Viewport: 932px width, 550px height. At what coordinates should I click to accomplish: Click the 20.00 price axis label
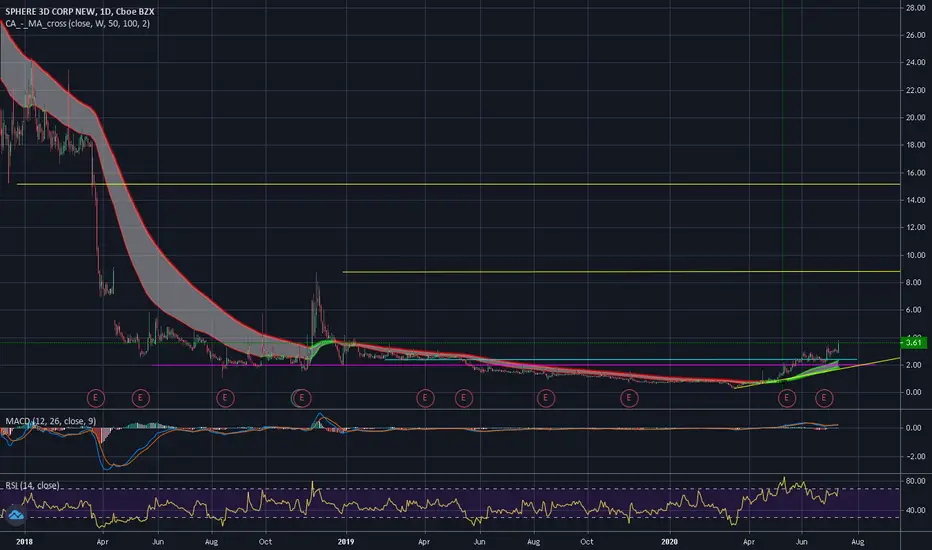(x=915, y=117)
